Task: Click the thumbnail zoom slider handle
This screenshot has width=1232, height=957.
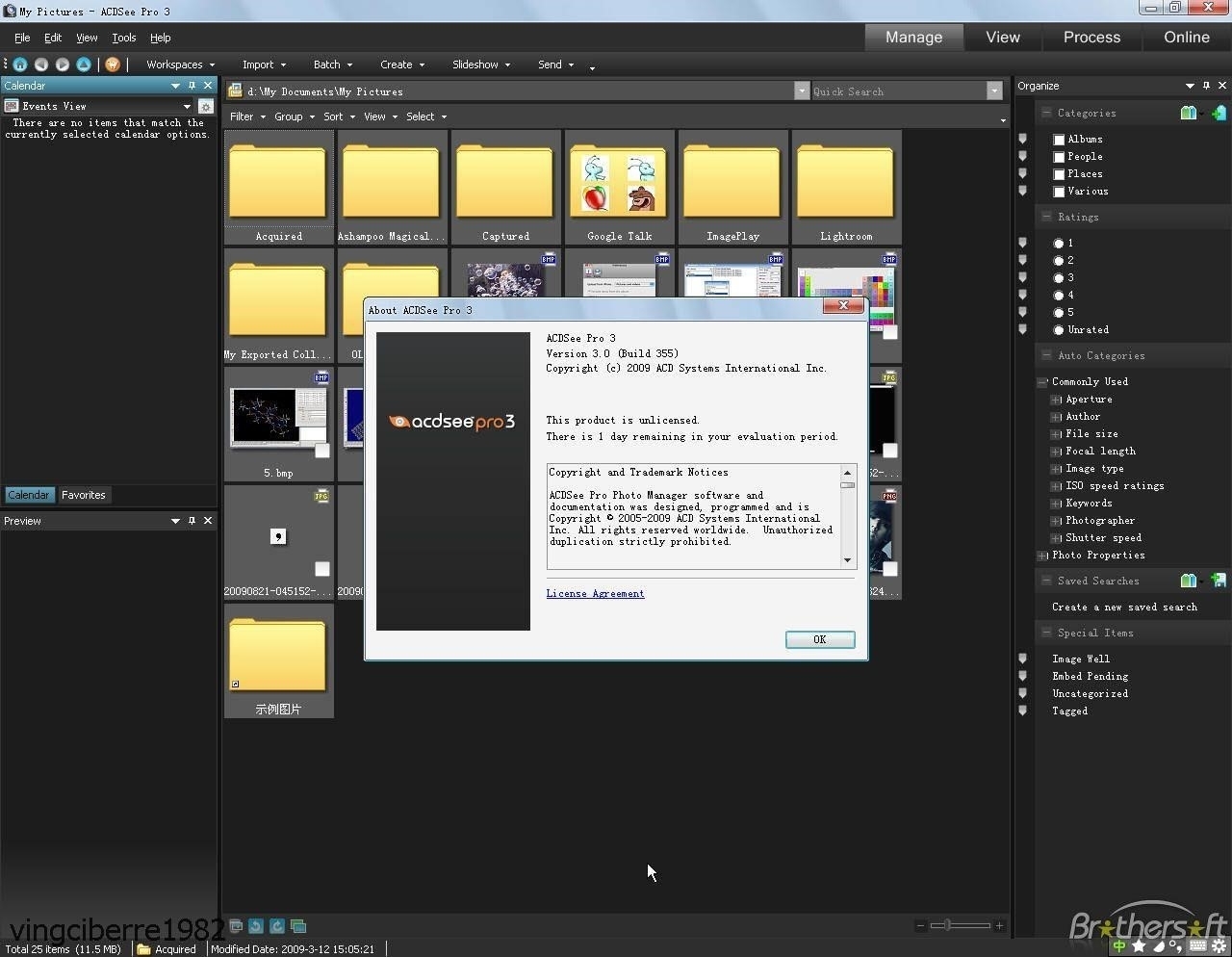Action: 948,925
